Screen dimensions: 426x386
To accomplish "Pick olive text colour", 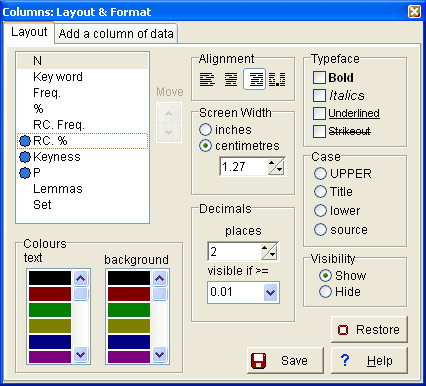I will pyautogui.click(x=50, y=326).
